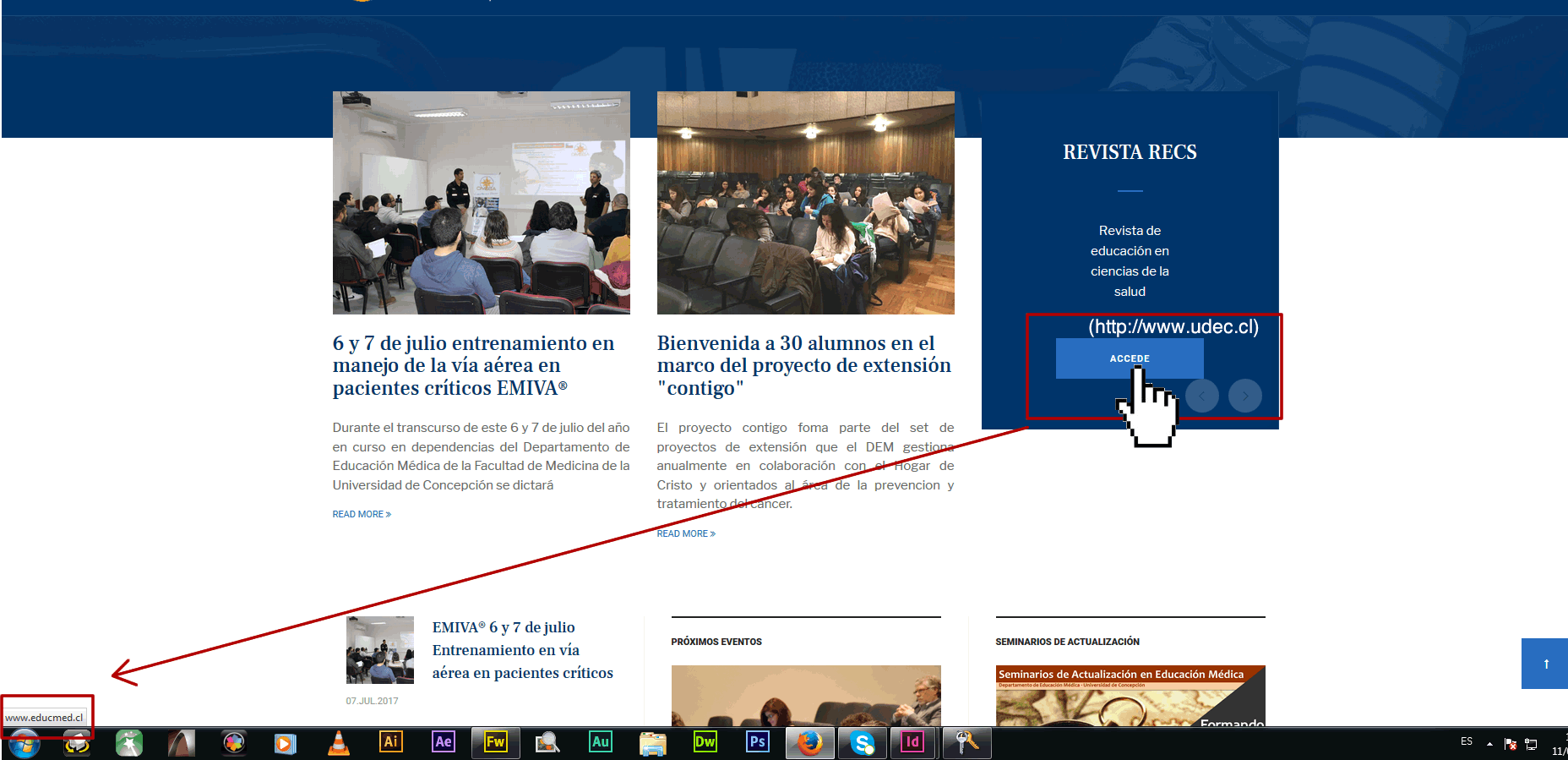Viewport: 1568px width, 760px height.
Task: Launch VLC media player from taskbar
Action: point(338,742)
